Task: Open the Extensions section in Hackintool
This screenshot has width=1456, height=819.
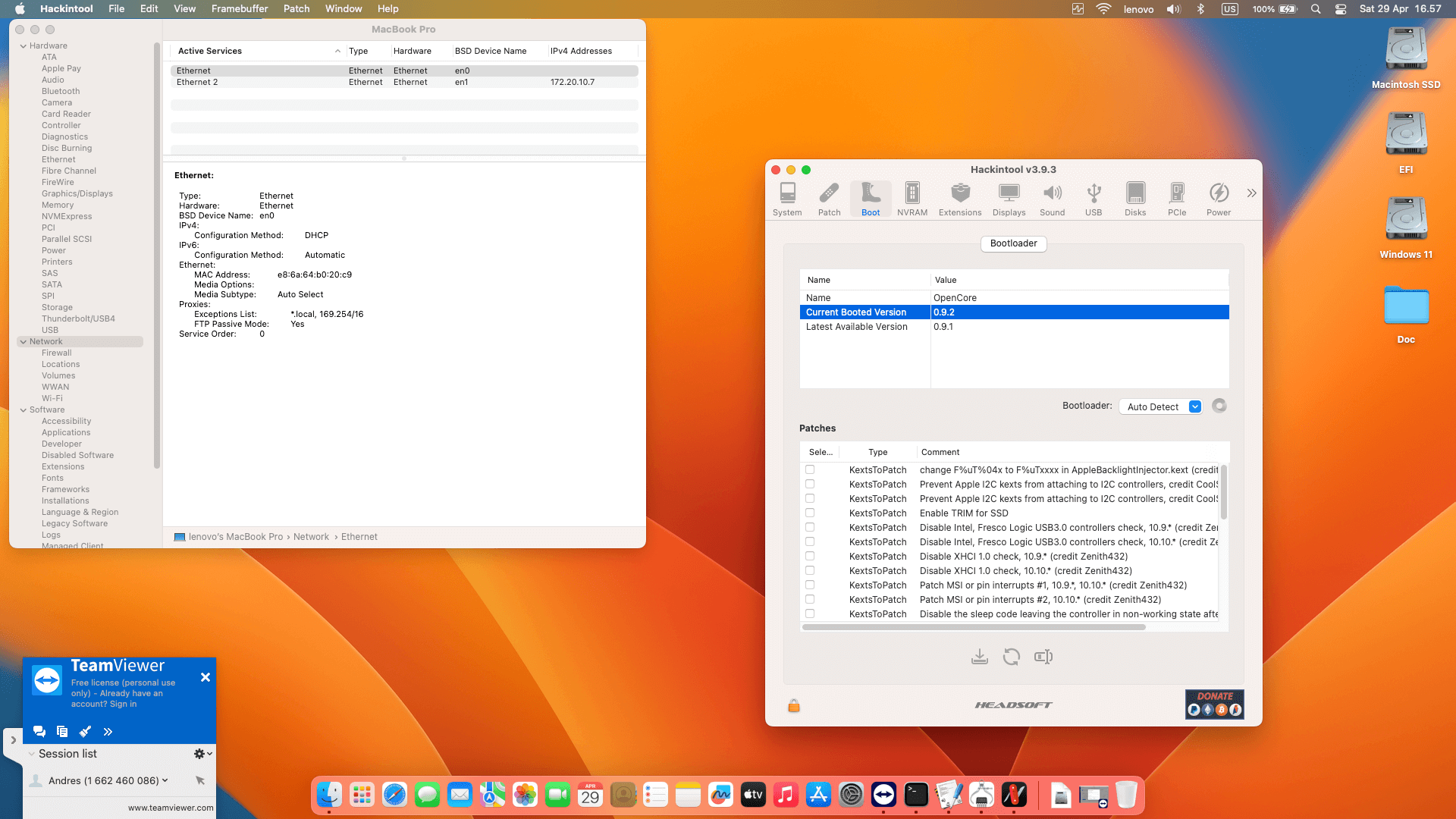Action: click(960, 199)
